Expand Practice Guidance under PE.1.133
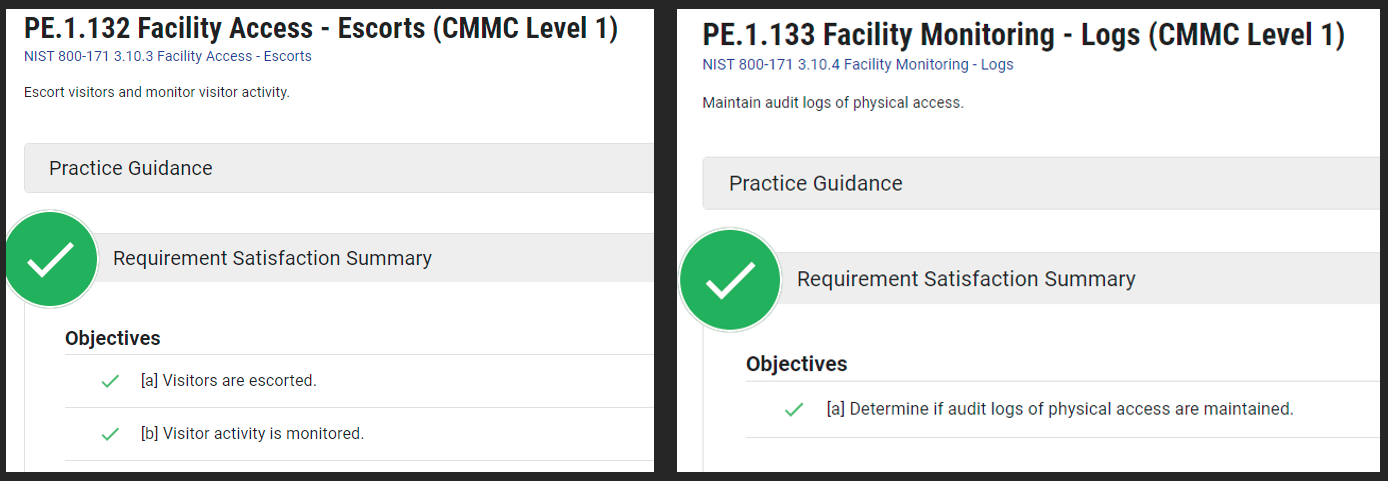The width and height of the screenshot is (1388, 481). [815, 184]
